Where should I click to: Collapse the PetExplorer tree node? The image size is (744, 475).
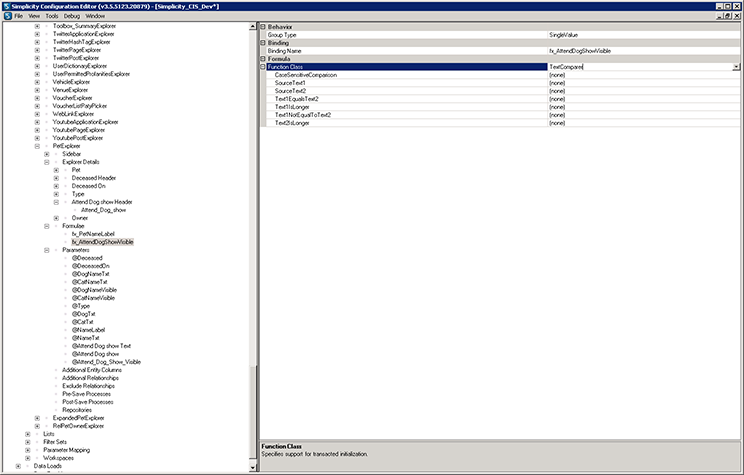click(x=37, y=146)
